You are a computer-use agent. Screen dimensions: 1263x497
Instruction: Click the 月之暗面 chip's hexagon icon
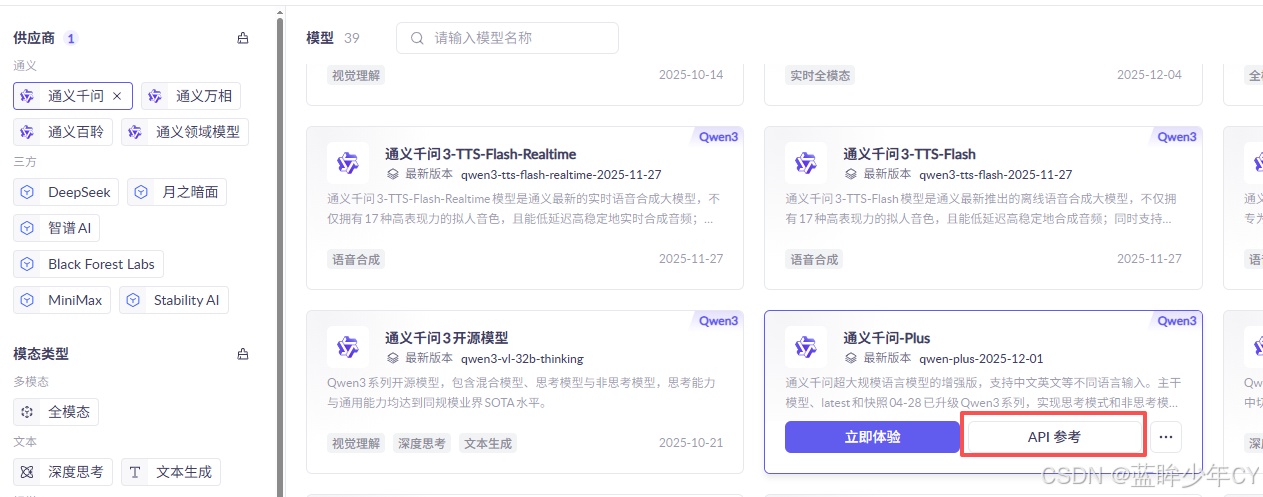141,192
